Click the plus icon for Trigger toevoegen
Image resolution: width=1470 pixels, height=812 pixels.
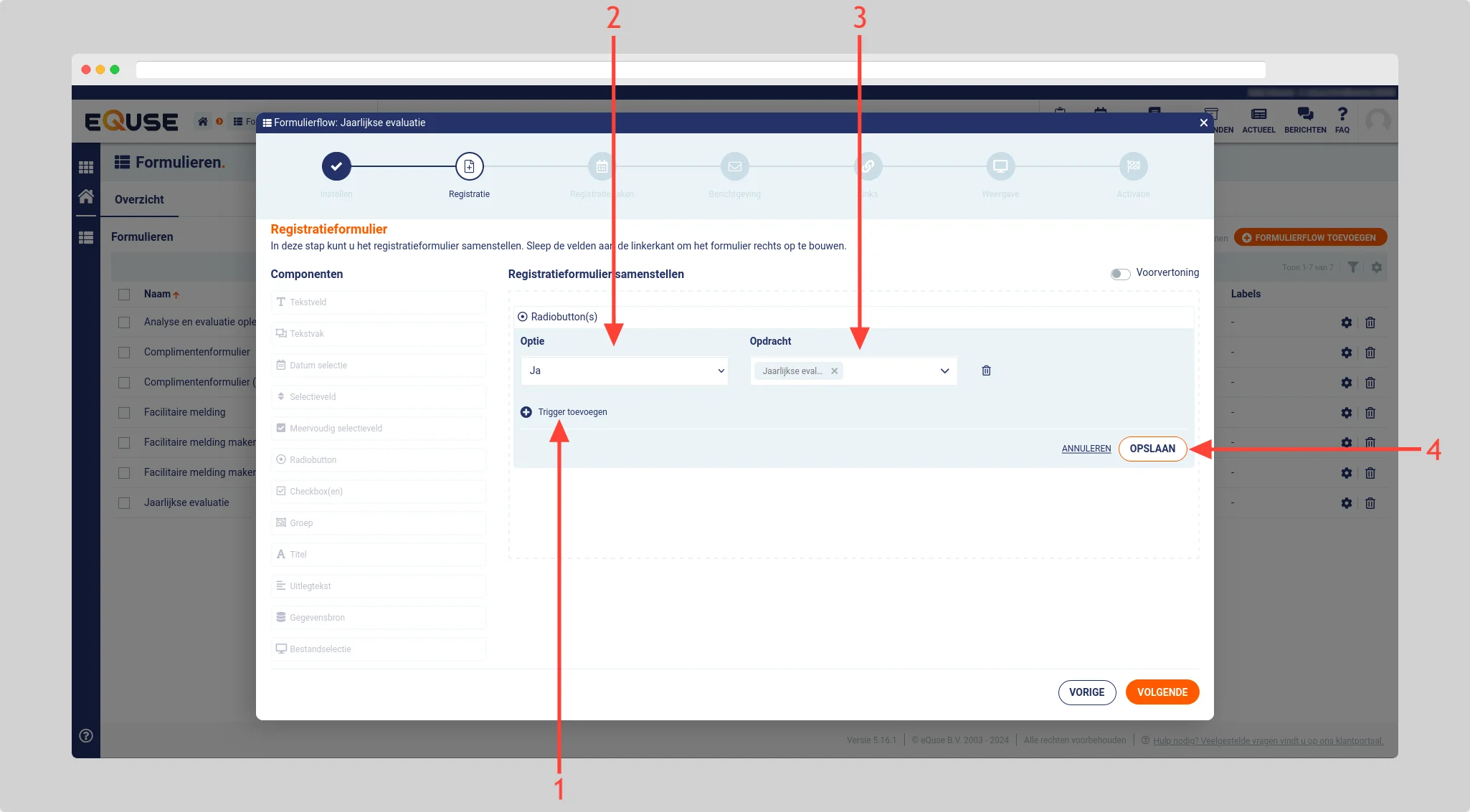pyautogui.click(x=526, y=412)
